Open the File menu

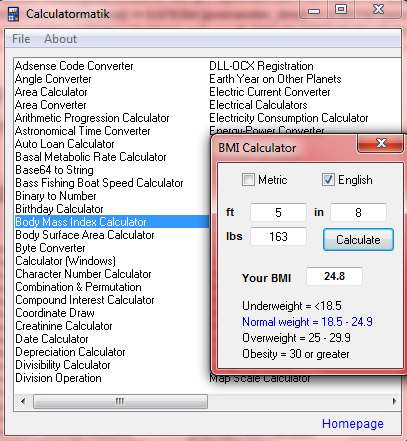21,39
